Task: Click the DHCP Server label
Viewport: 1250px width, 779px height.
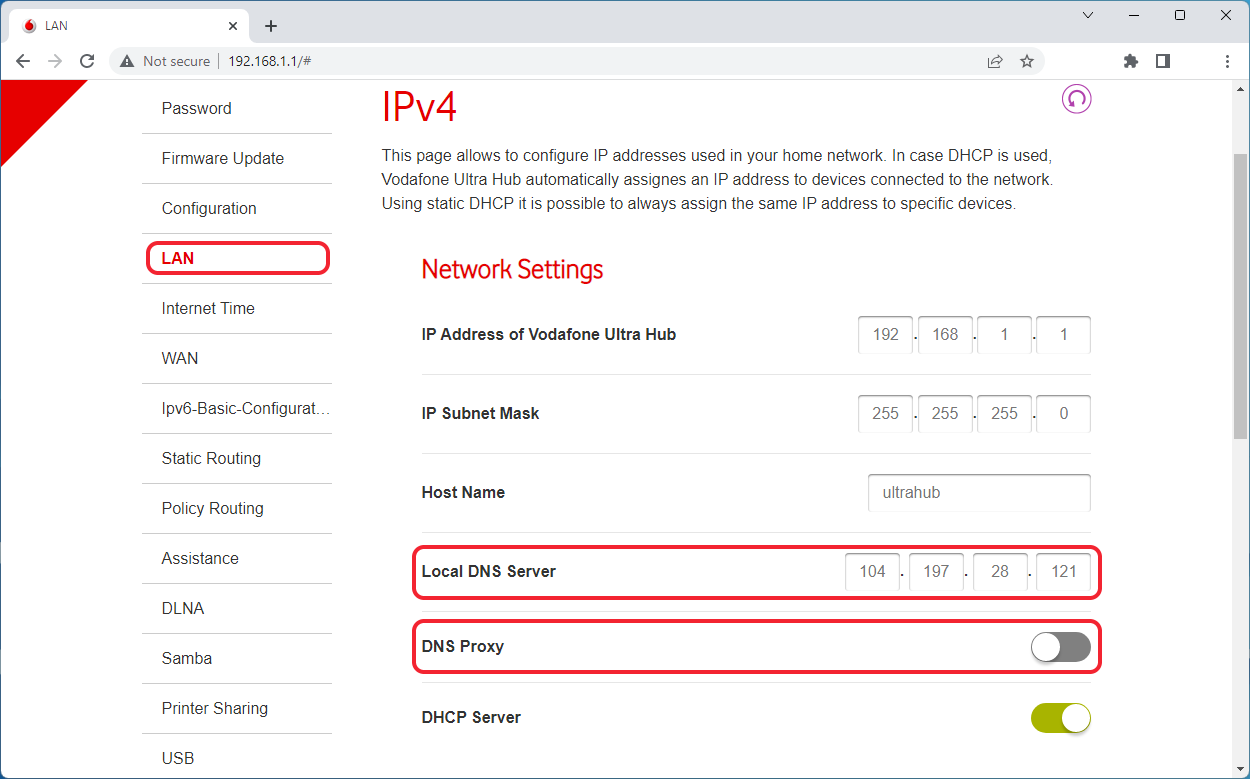Action: 471,718
